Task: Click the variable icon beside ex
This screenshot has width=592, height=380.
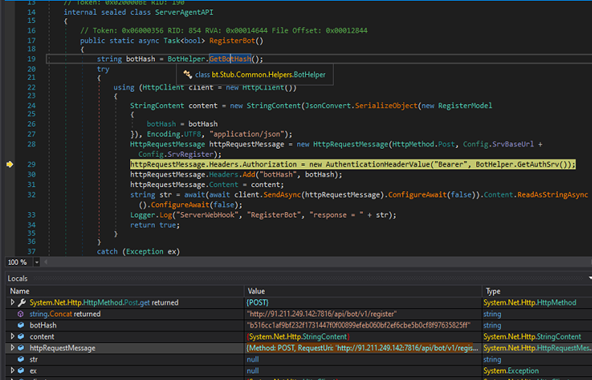Action: click(x=21, y=371)
